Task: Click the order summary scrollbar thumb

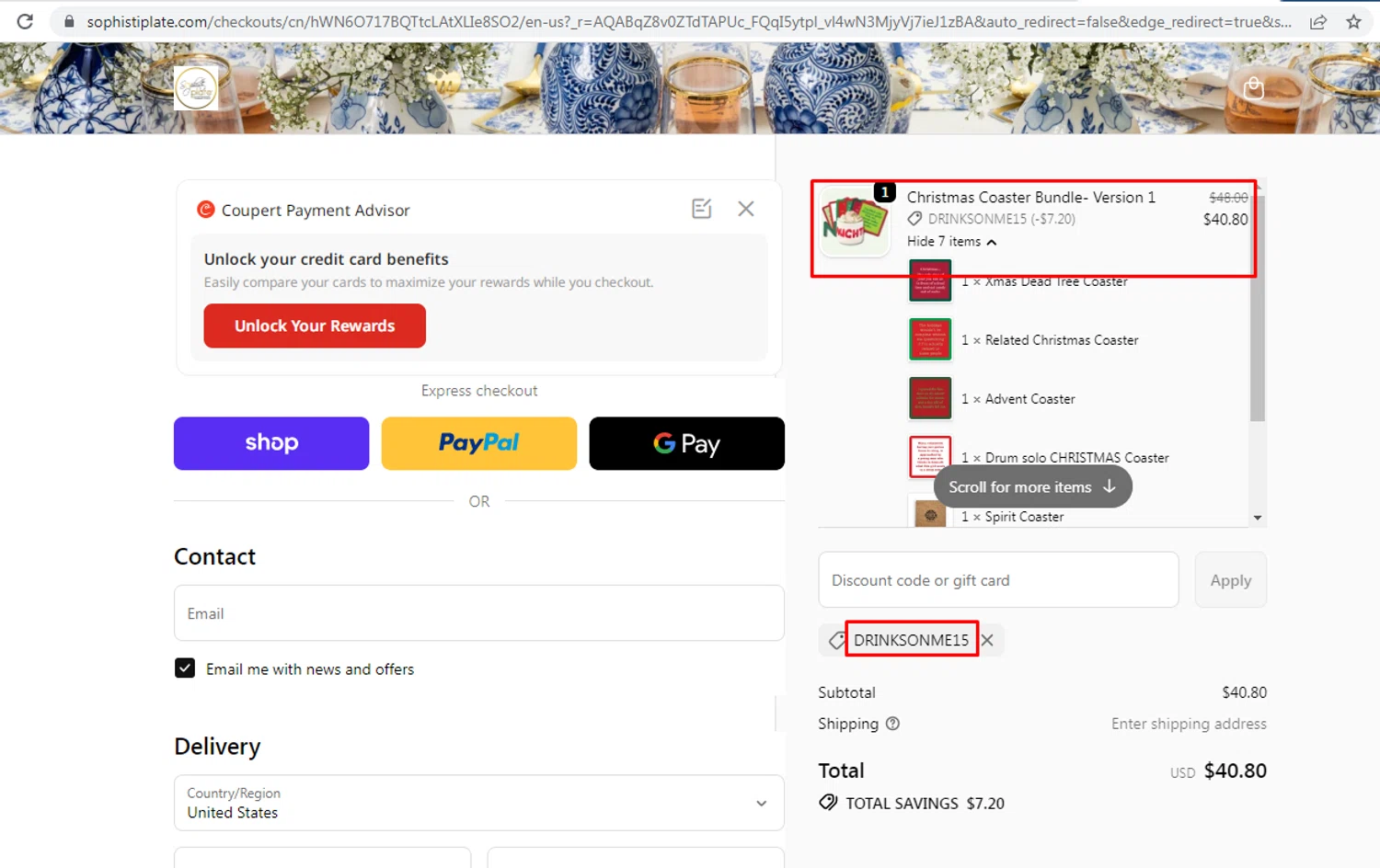Action: tap(1258, 309)
